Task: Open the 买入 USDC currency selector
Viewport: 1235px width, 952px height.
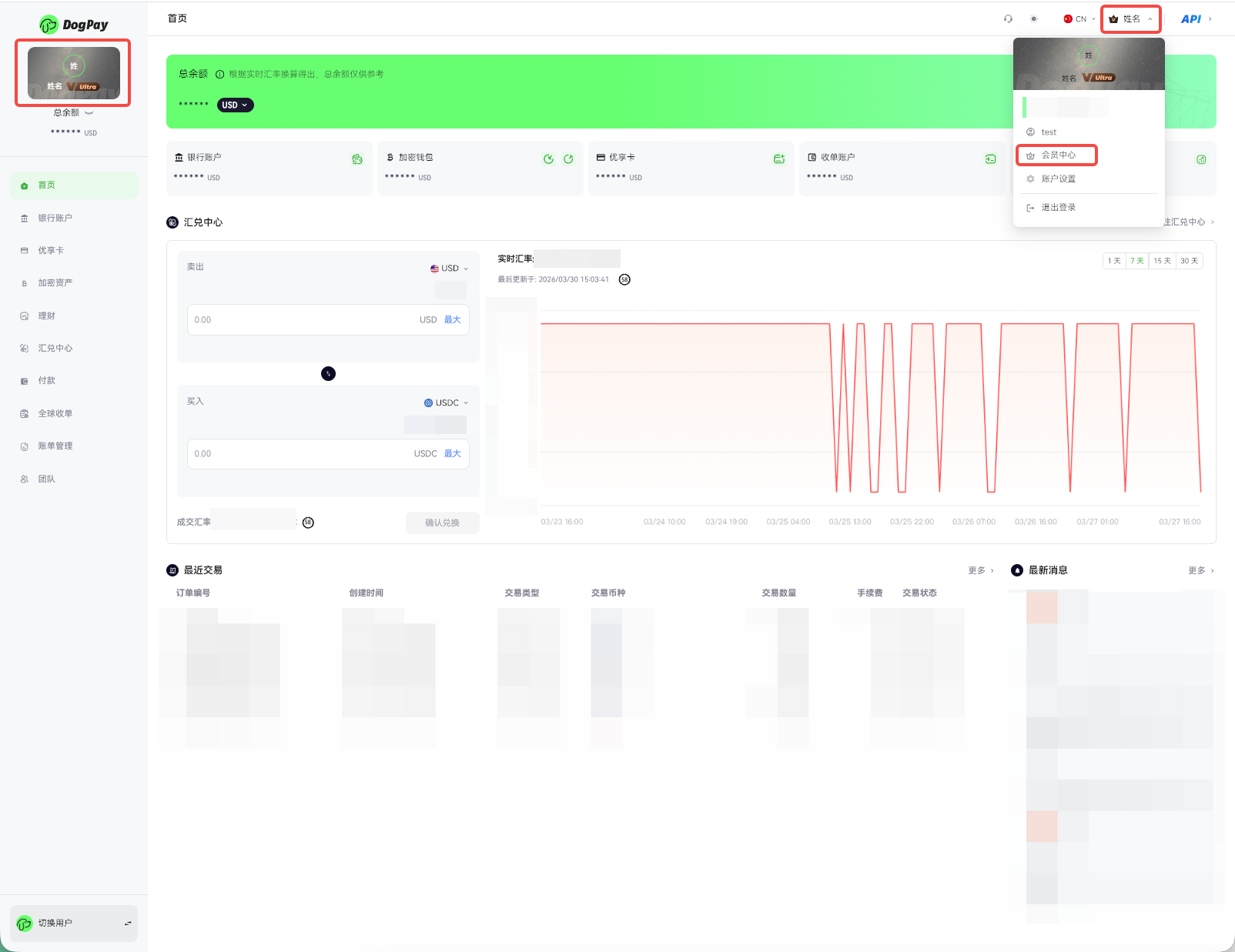Action: 446,403
